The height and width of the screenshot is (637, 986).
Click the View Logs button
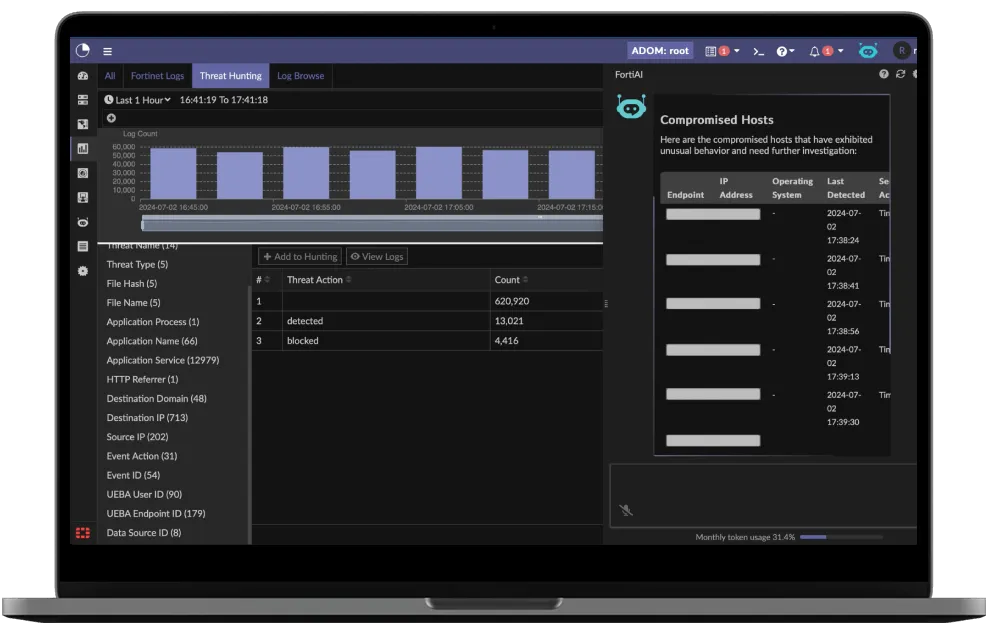click(377, 257)
